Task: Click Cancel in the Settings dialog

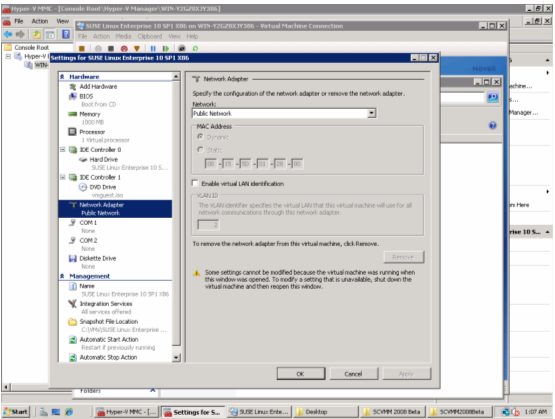Action: point(354,374)
